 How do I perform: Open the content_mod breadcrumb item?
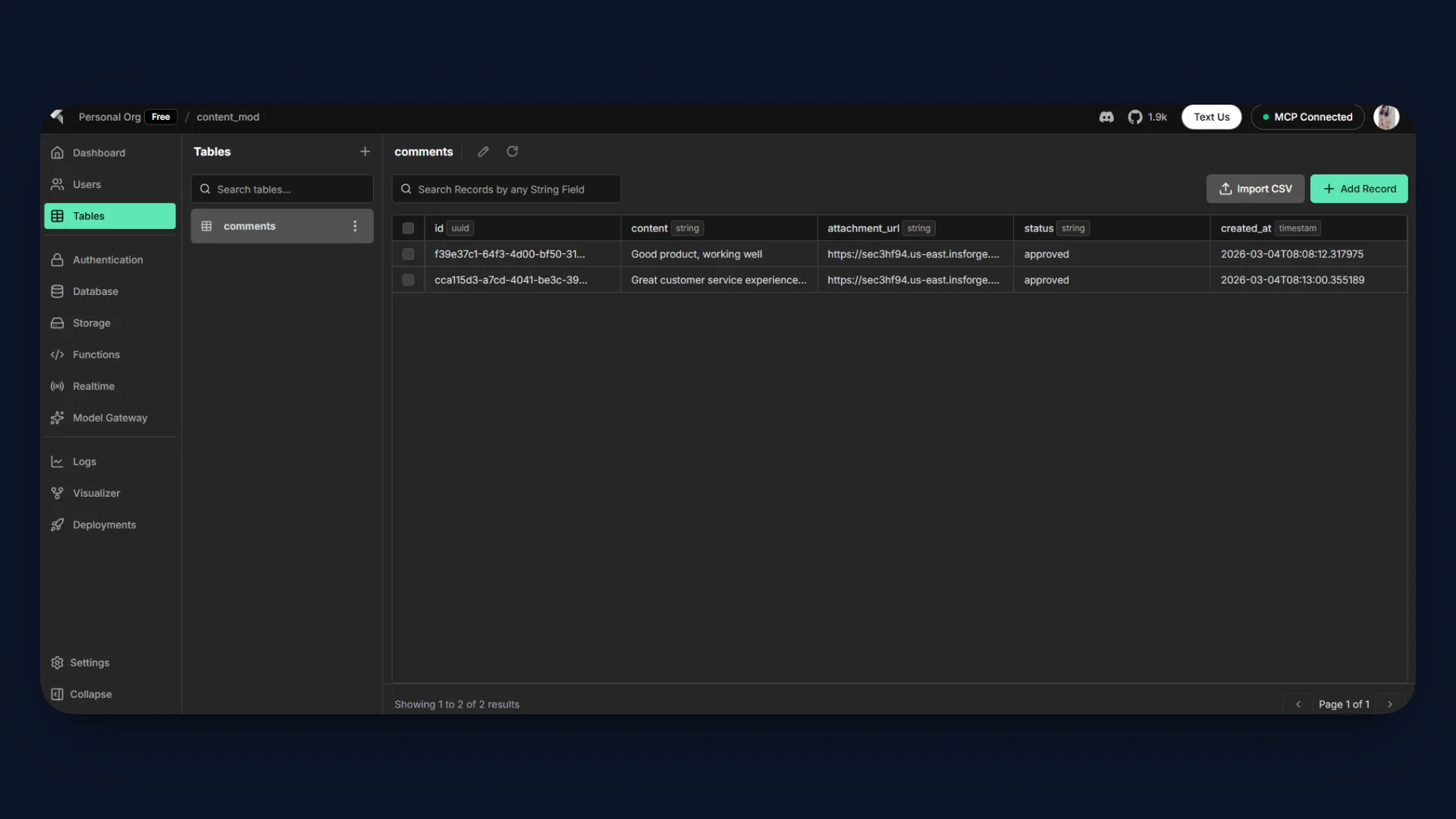(227, 117)
